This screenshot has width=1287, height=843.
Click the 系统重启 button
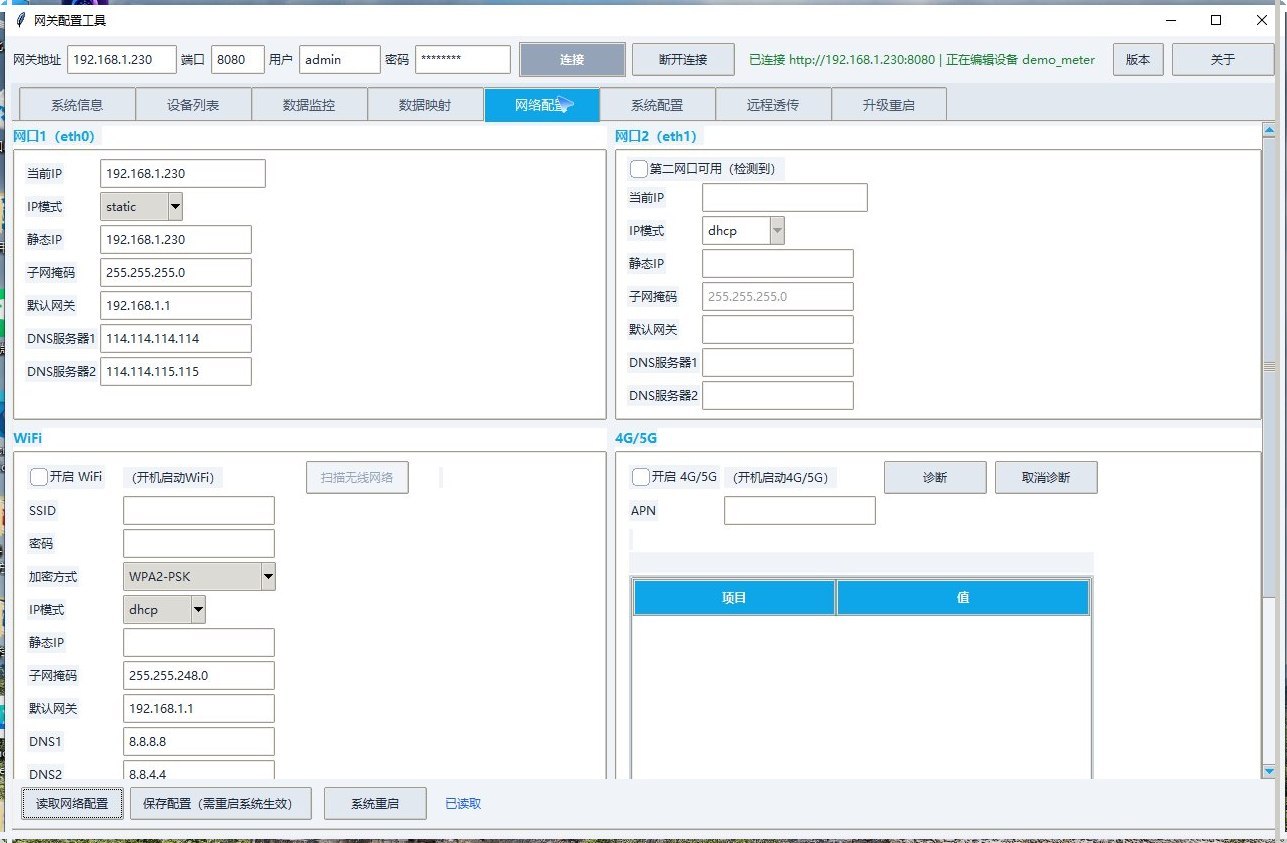coord(375,804)
